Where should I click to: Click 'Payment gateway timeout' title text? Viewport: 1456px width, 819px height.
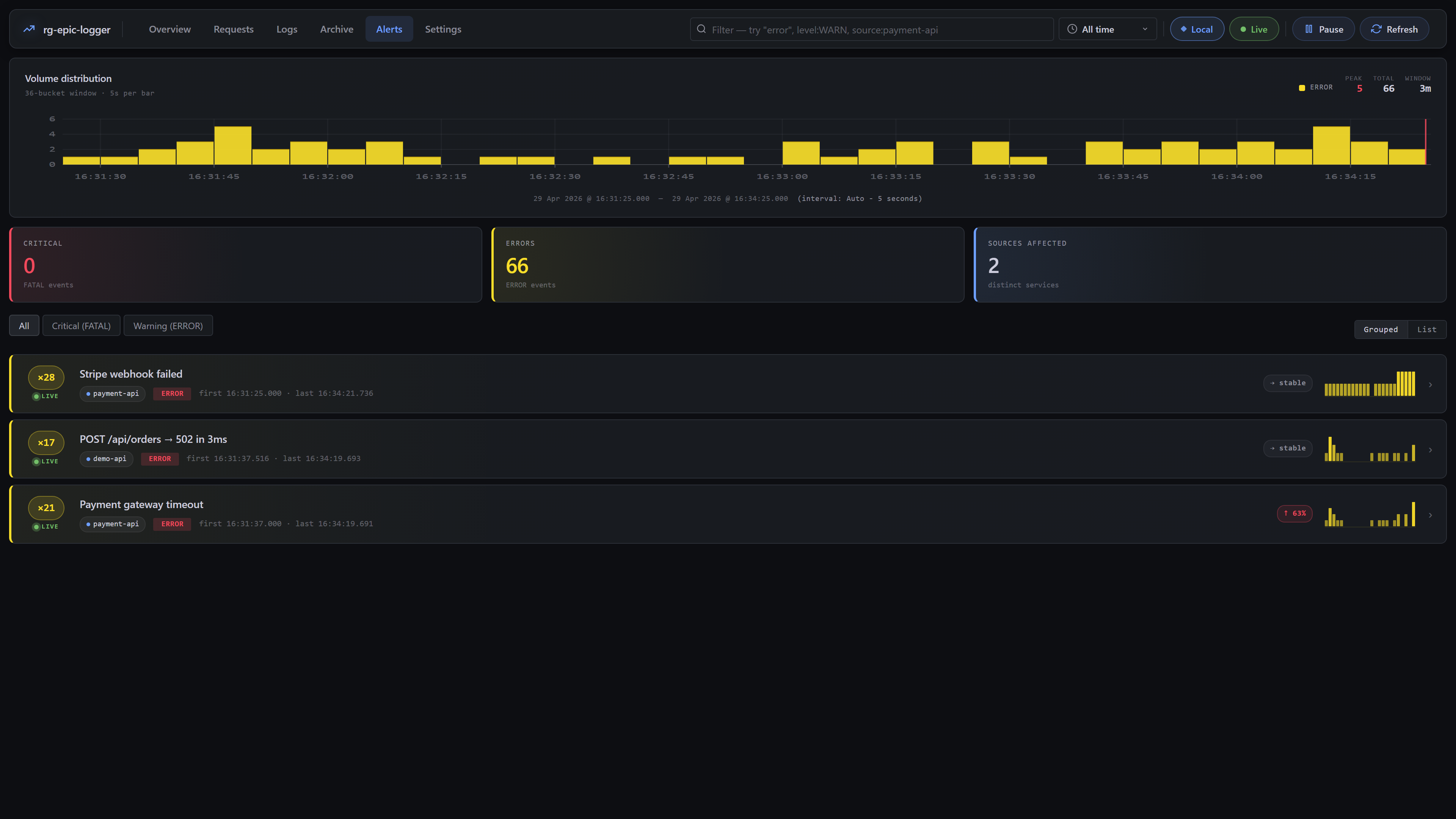tap(141, 504)
